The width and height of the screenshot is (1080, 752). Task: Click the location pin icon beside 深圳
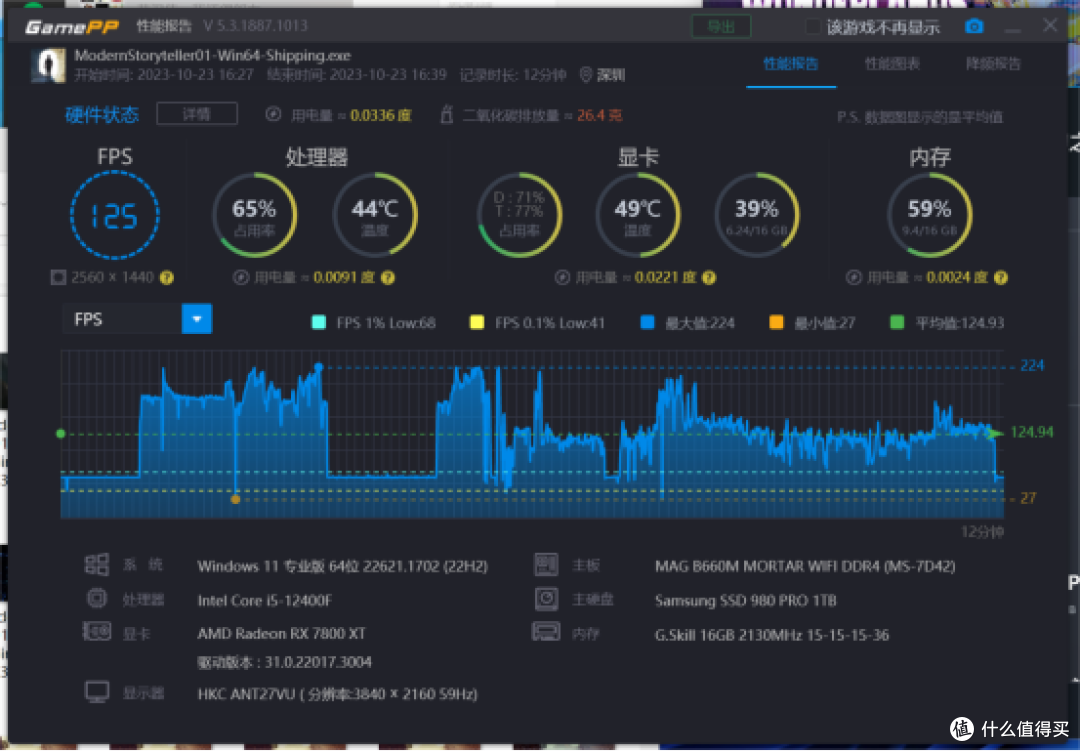pos(585,74)
